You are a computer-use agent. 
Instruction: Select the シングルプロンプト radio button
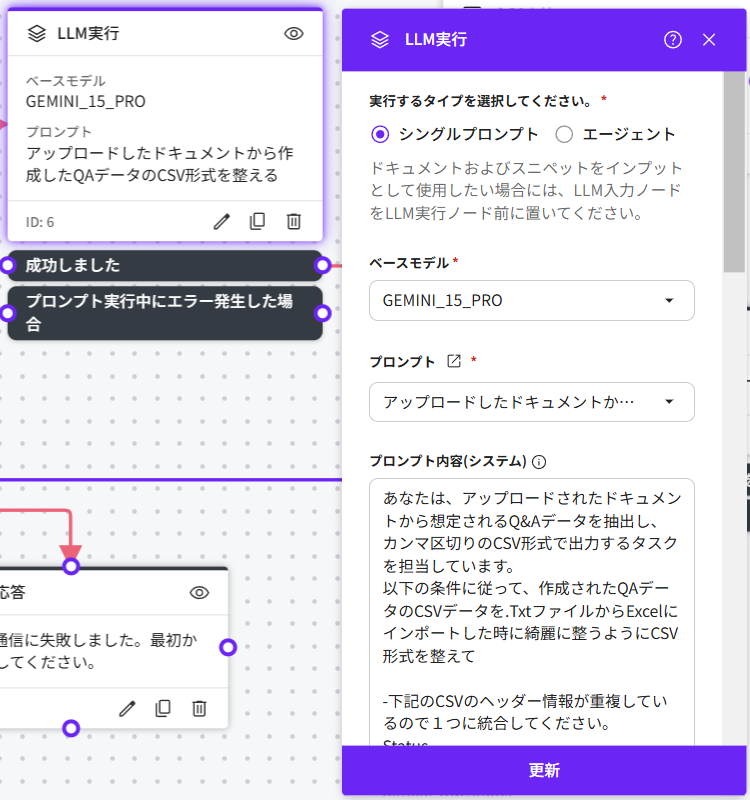tap(380, 134)
